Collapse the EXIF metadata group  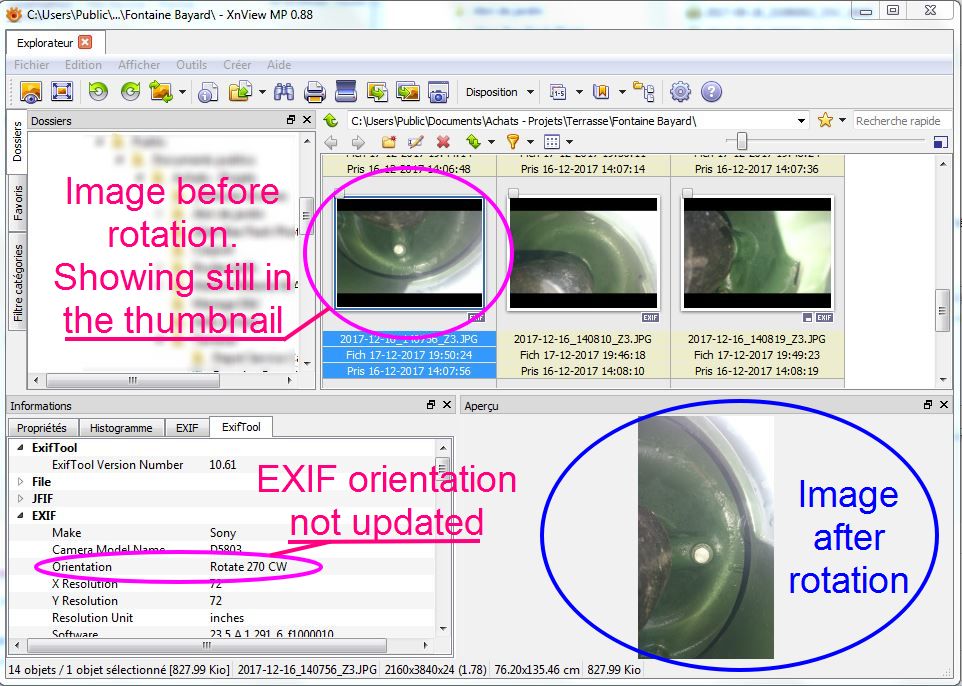20,516
